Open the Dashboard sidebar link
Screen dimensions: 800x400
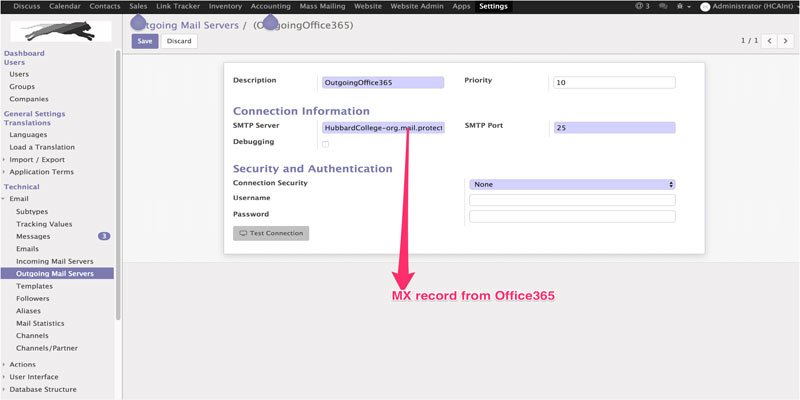pyautogui.click(x=24, y=53)
